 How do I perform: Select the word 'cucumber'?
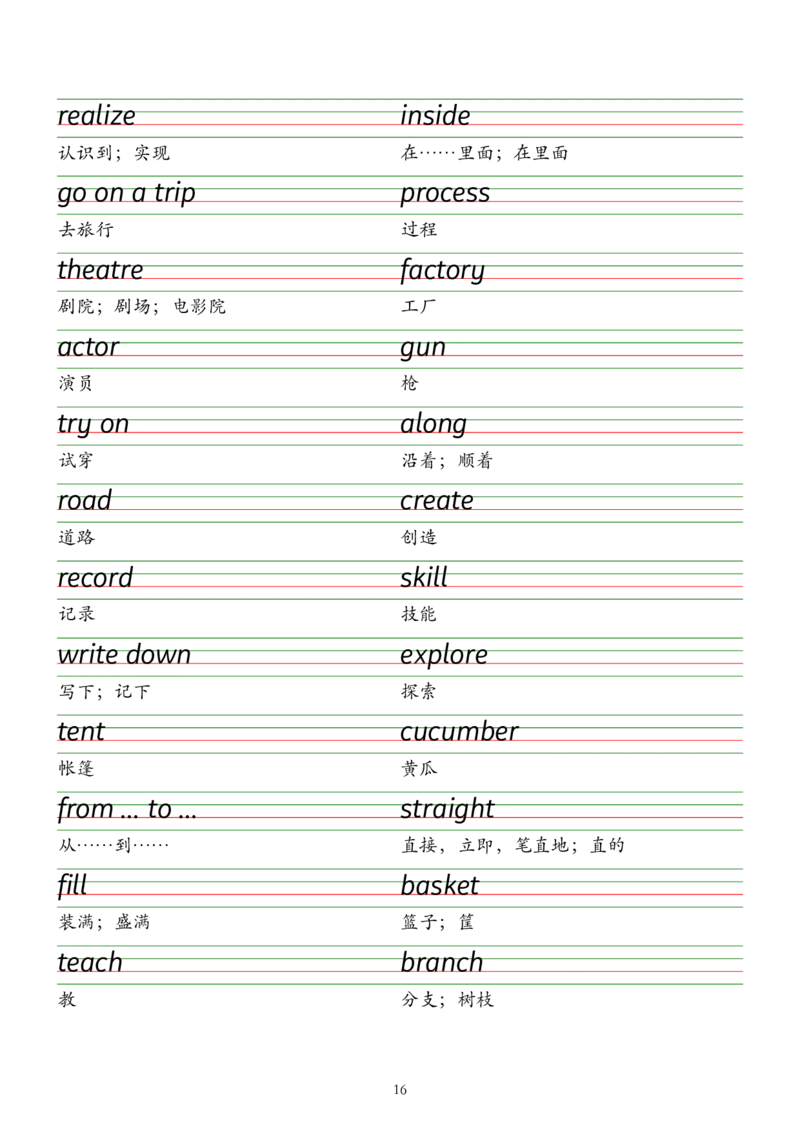click(x=460, y=731)
